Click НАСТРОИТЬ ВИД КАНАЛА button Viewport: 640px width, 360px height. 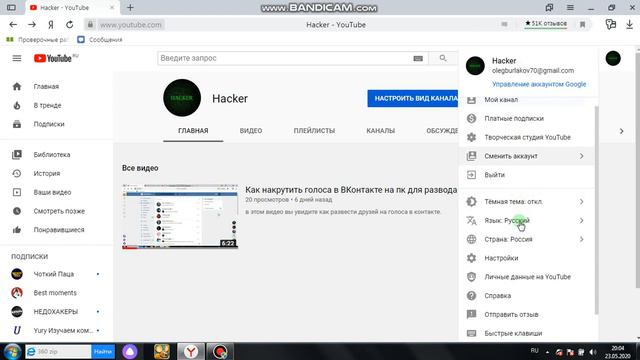pos(413,98)
